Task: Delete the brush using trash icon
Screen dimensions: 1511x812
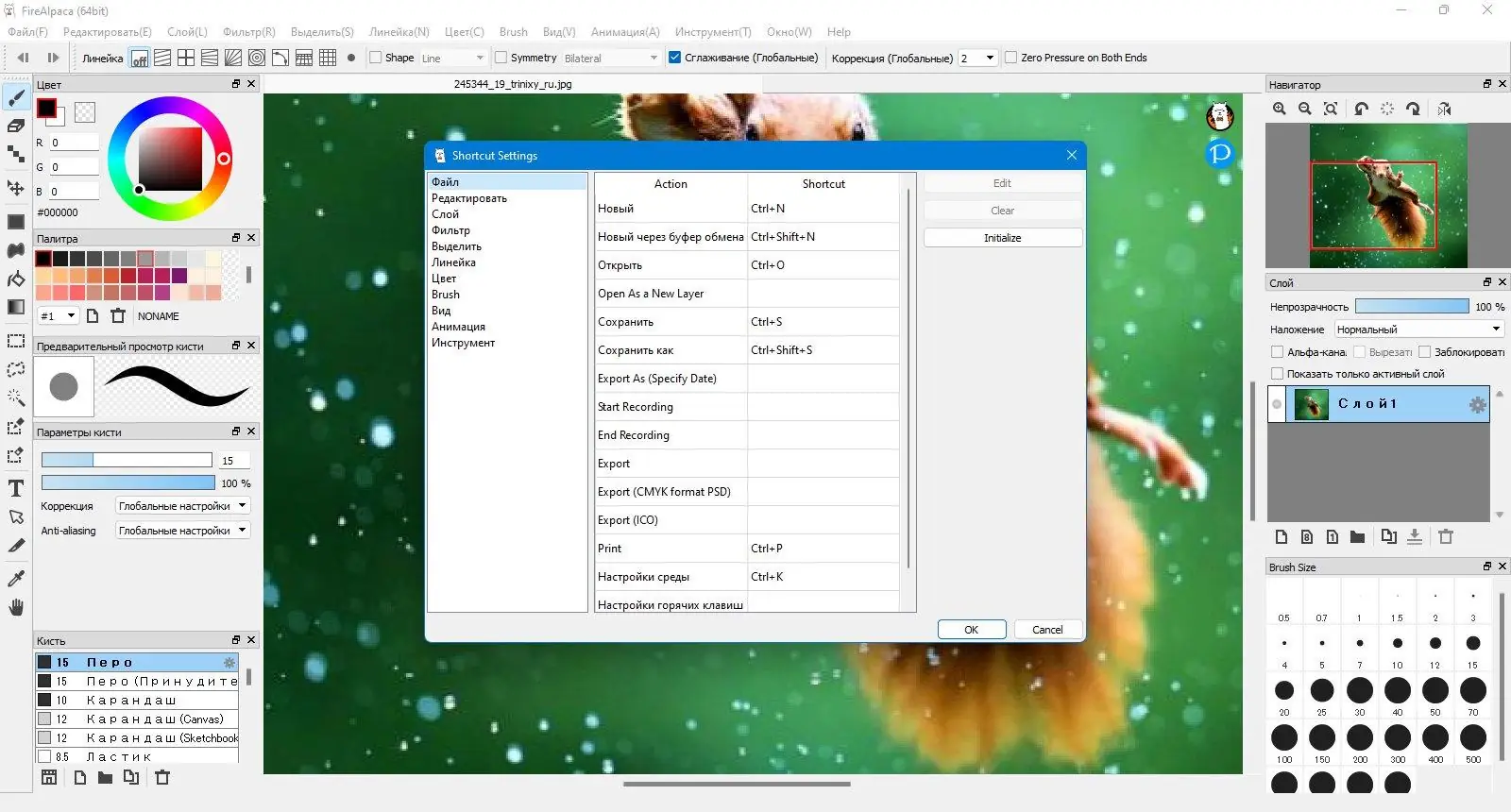Action: pyautogui.click(x=162, y=778)
